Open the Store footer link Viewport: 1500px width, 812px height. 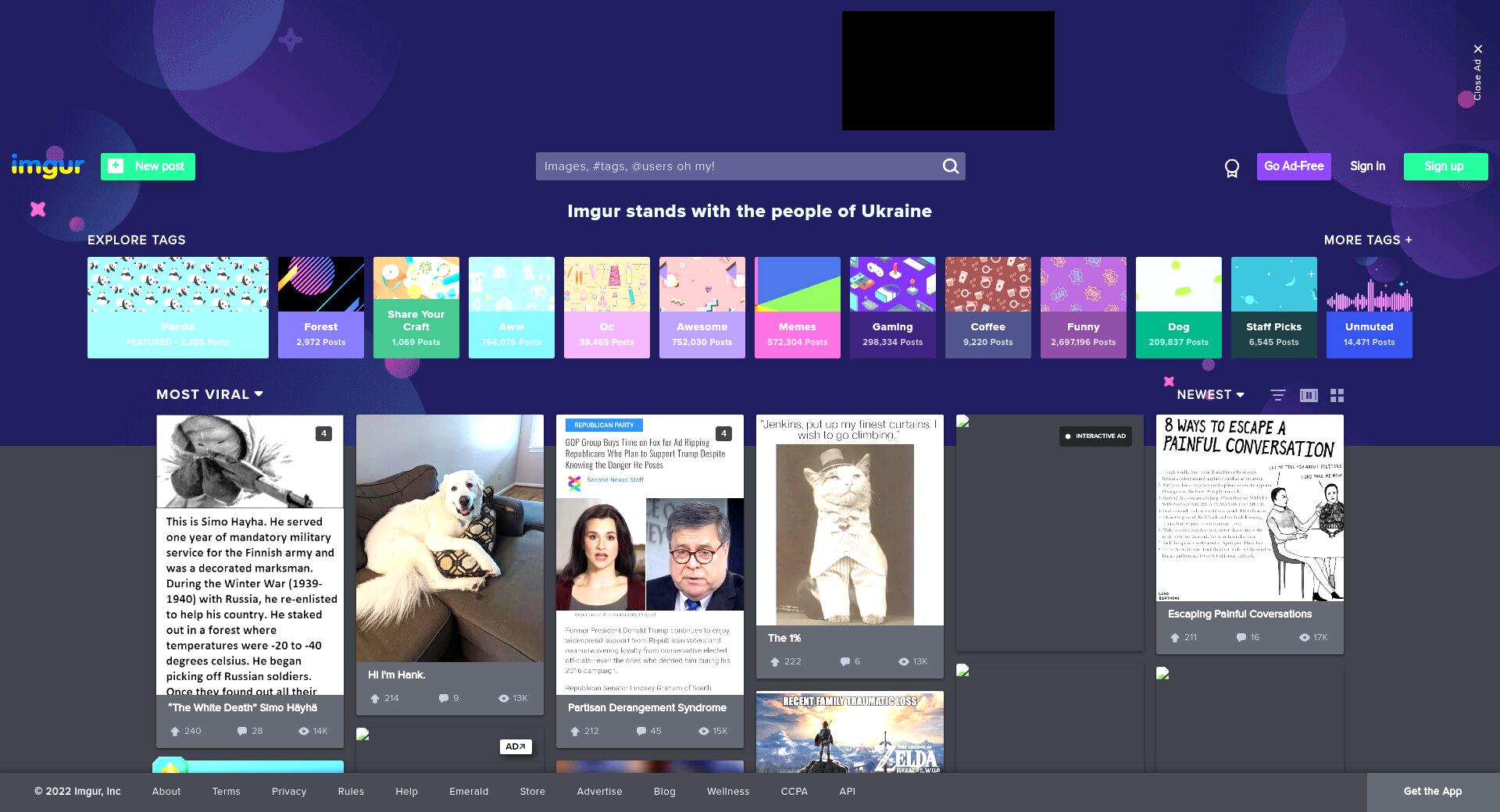[x=533, y=792]
